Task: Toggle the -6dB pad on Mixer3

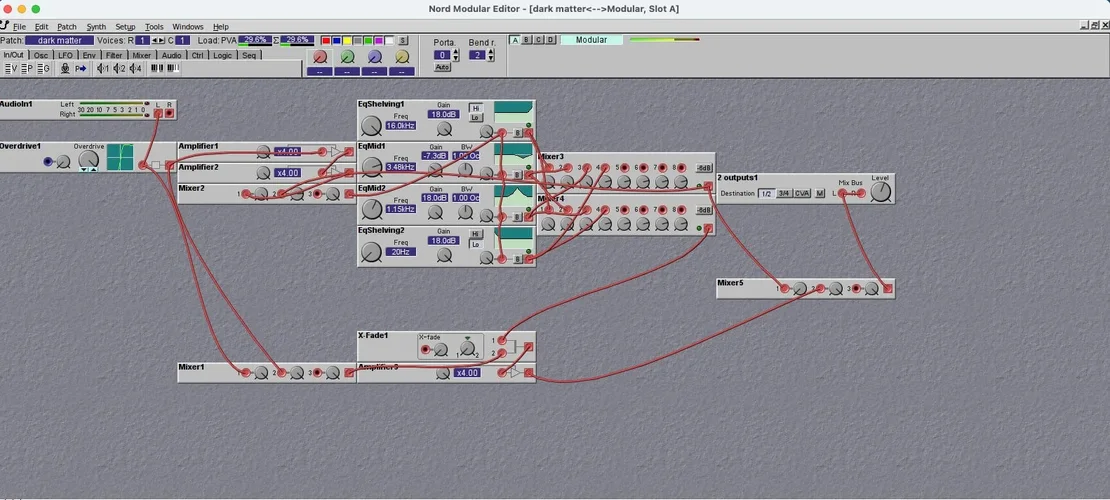Action: point(704,168)
